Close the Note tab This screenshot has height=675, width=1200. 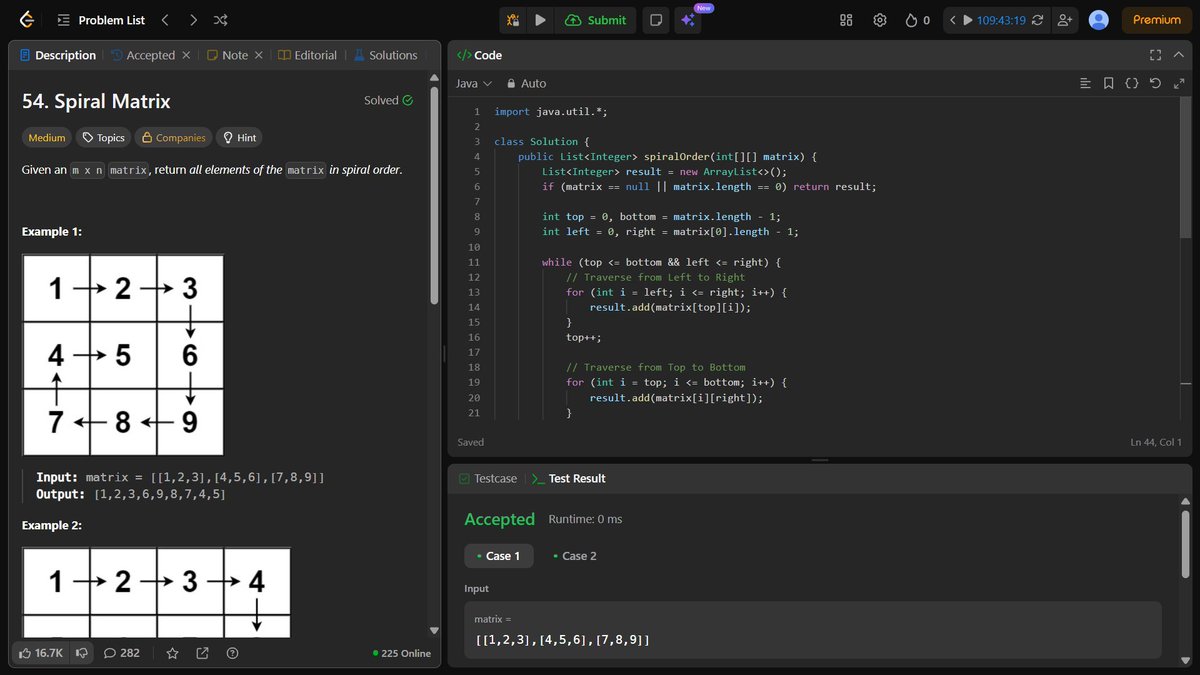259,55
